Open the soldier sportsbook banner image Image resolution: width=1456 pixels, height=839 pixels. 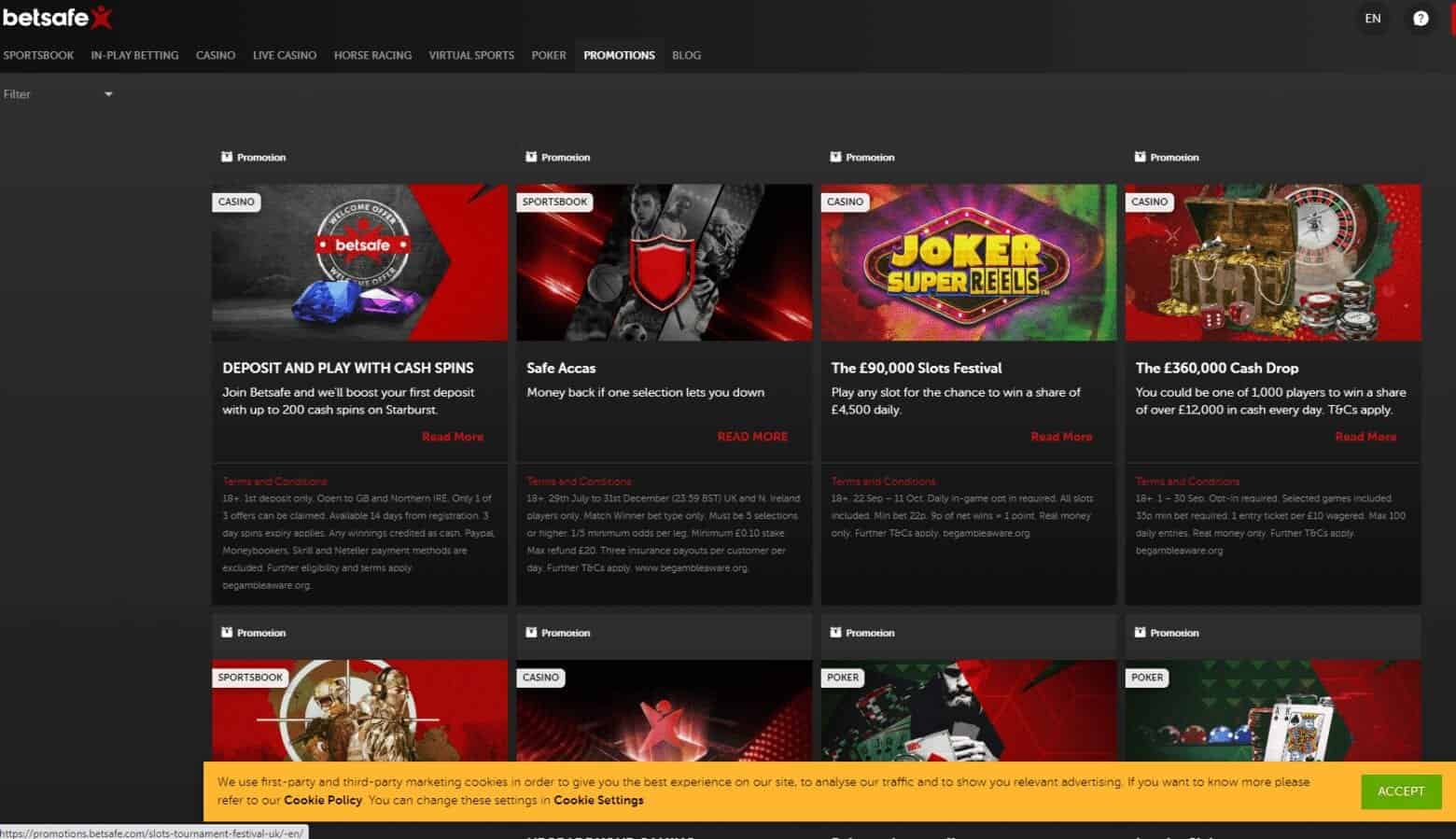359,711
